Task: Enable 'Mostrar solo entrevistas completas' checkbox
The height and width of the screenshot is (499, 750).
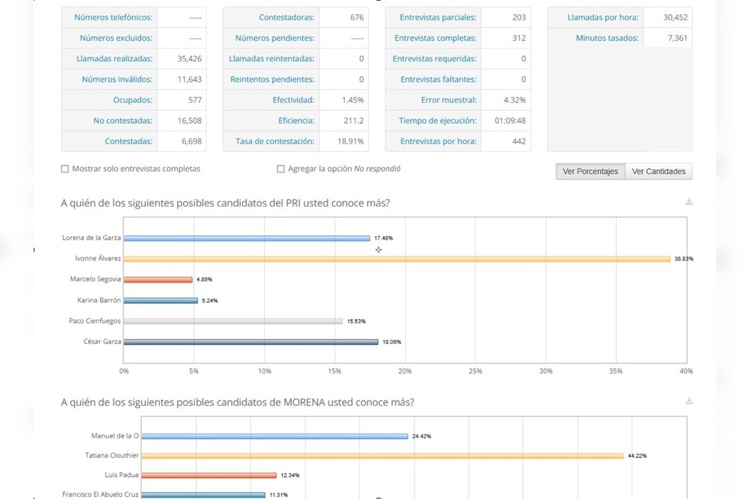Action: click(x=66, y=170)
